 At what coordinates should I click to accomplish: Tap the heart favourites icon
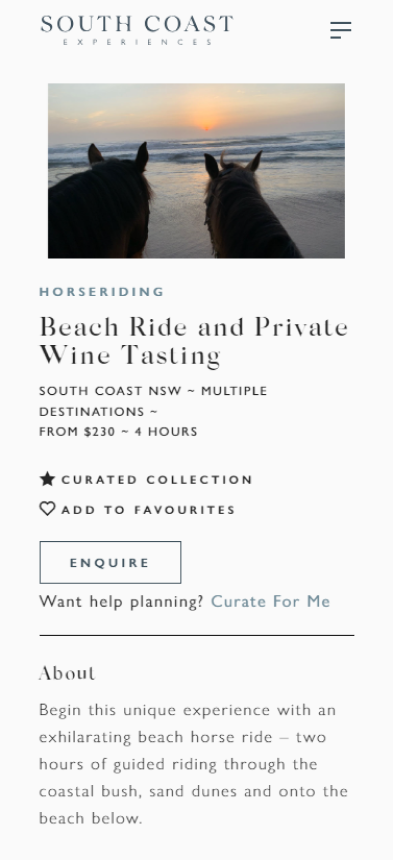[47, 509]
